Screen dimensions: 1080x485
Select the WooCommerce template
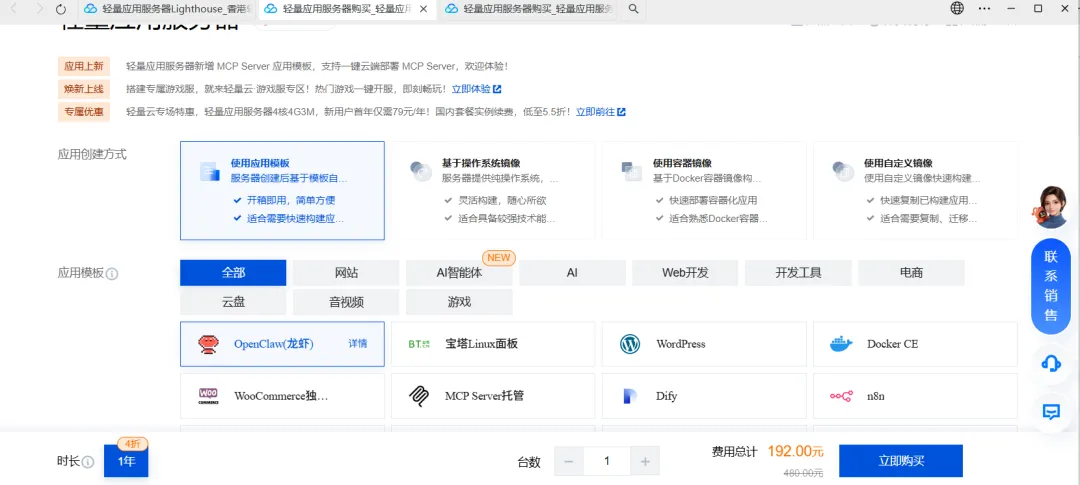tap(282, 396)
